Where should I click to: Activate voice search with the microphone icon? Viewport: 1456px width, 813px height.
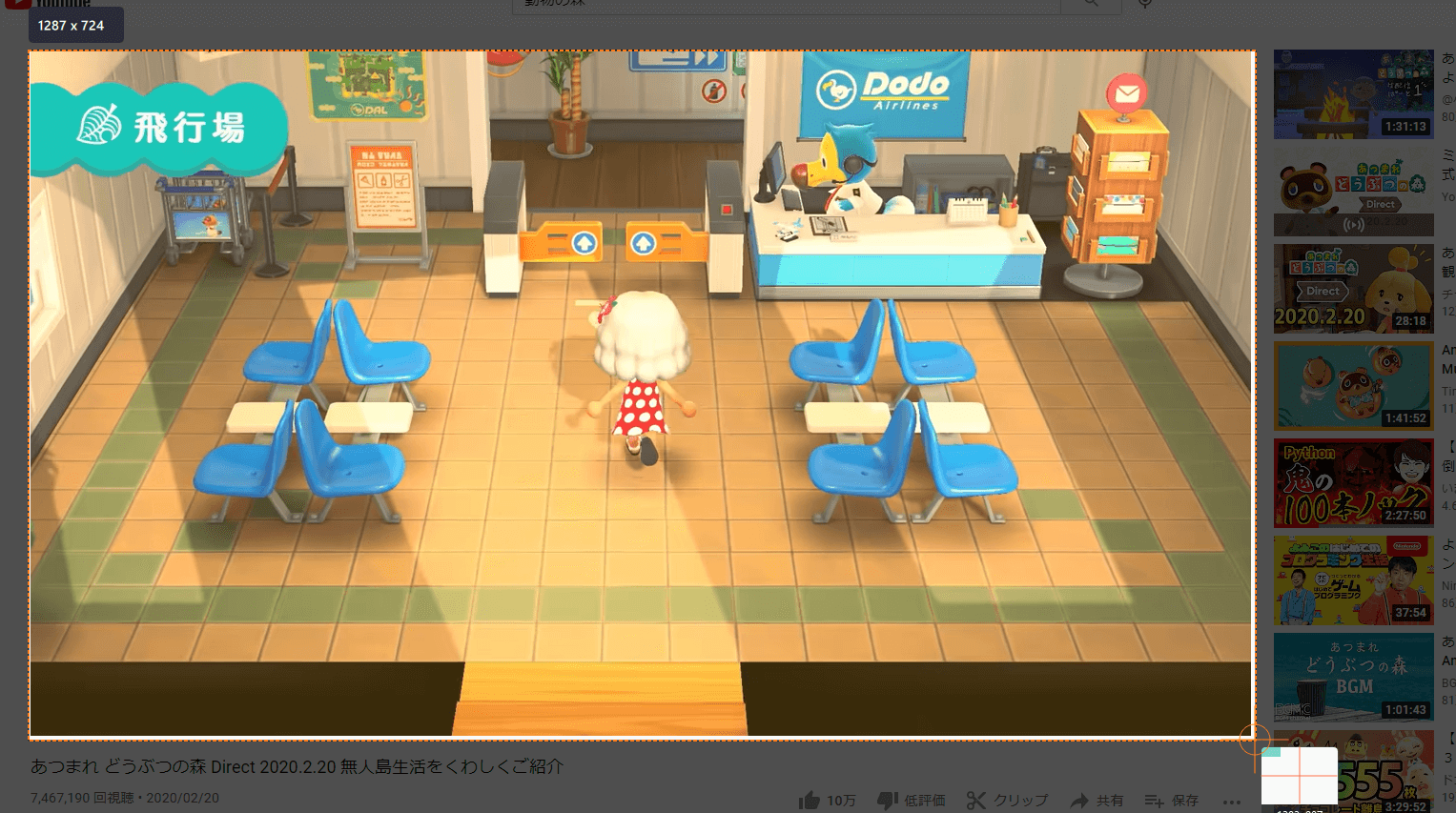click(x=1145, y=4)
